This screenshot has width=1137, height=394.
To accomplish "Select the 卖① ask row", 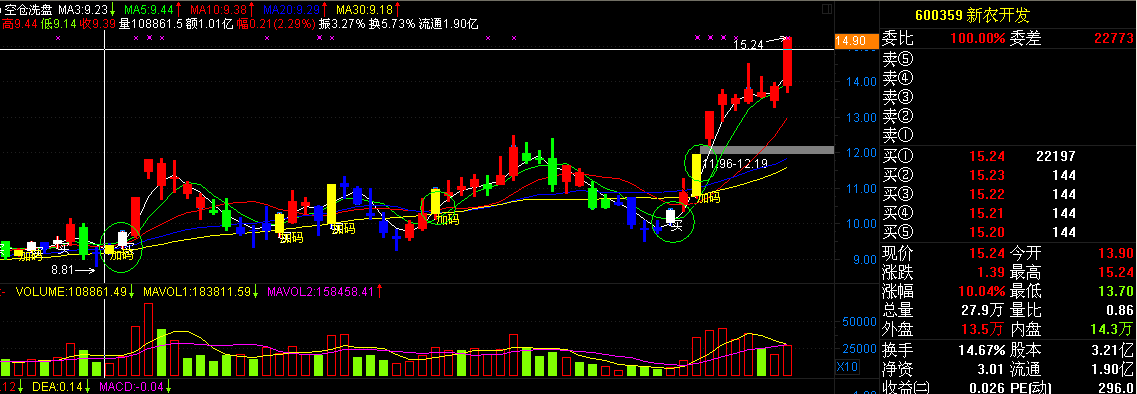I will click(x=1008, y=135).
